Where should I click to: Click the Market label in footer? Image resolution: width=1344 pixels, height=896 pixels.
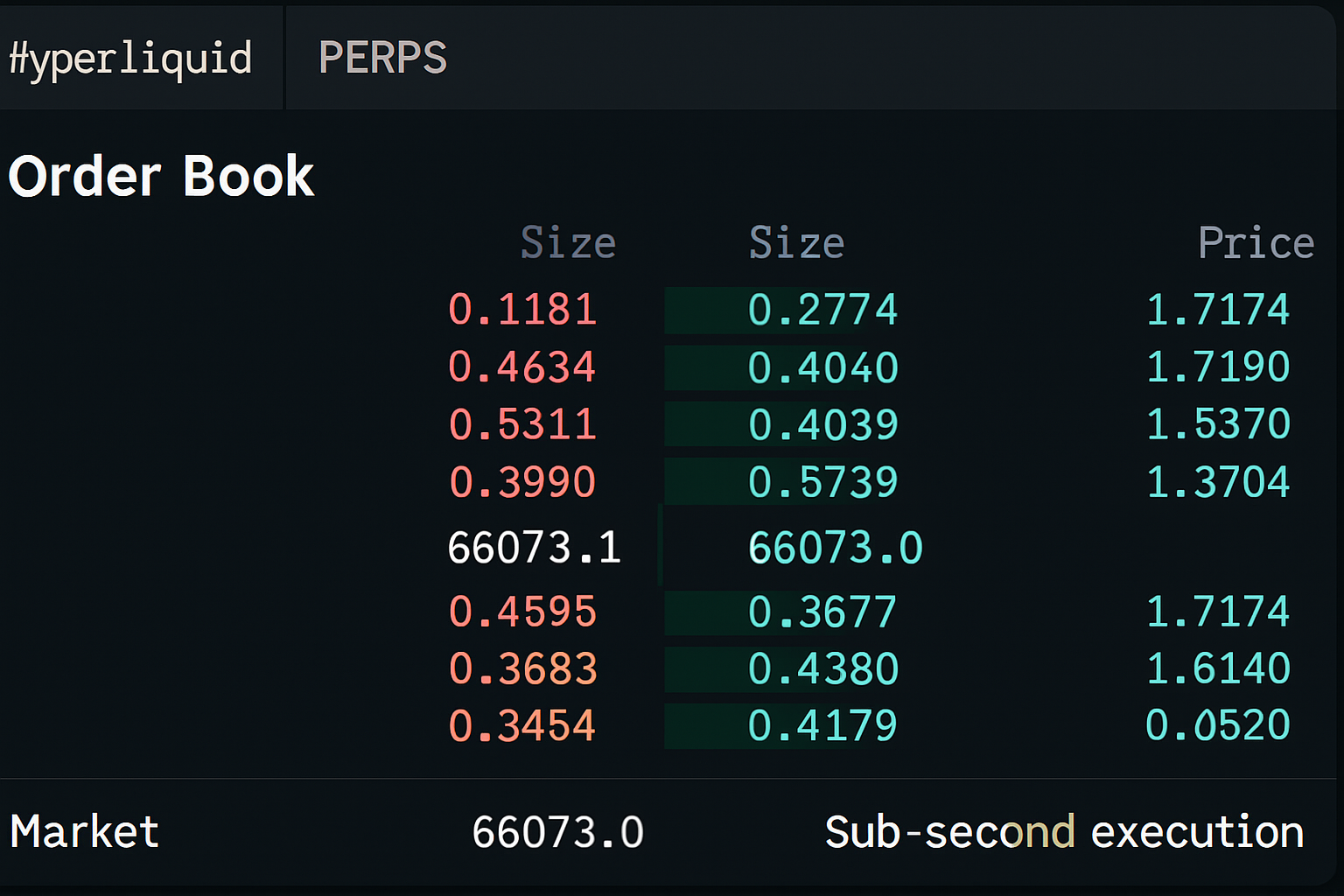coord(85,831)
